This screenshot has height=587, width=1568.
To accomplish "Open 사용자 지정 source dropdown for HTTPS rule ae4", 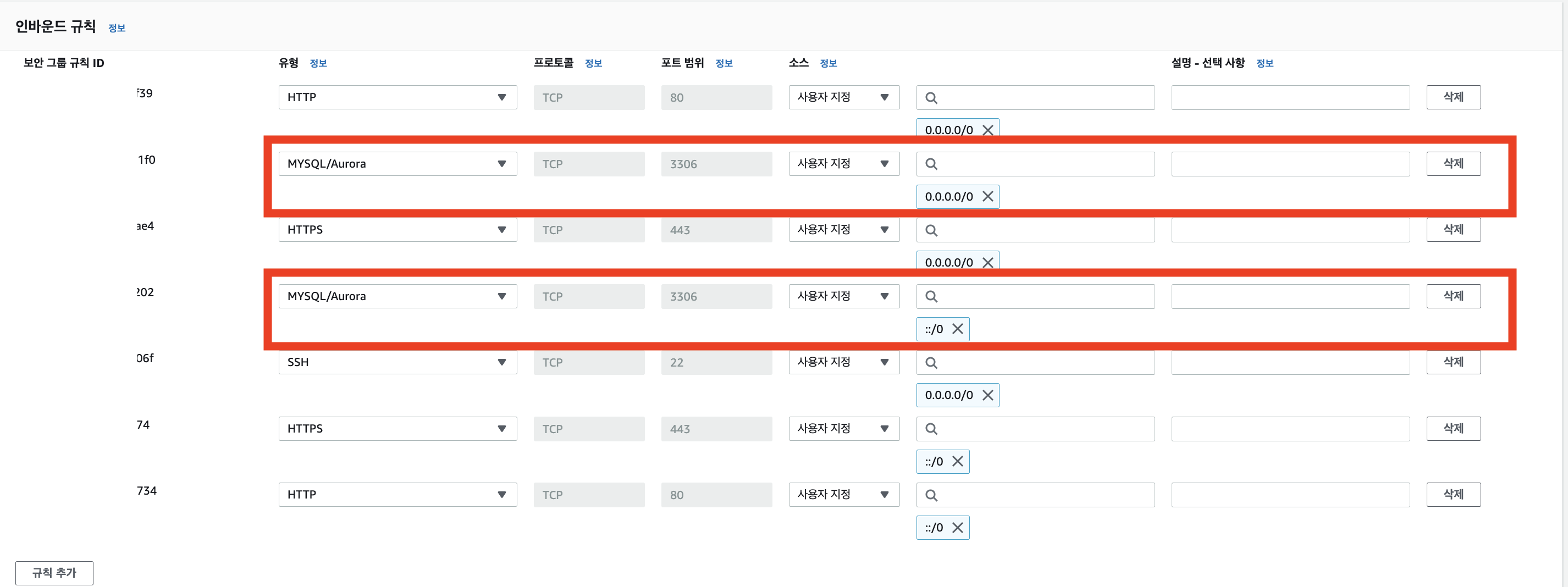I will [843, 230].
